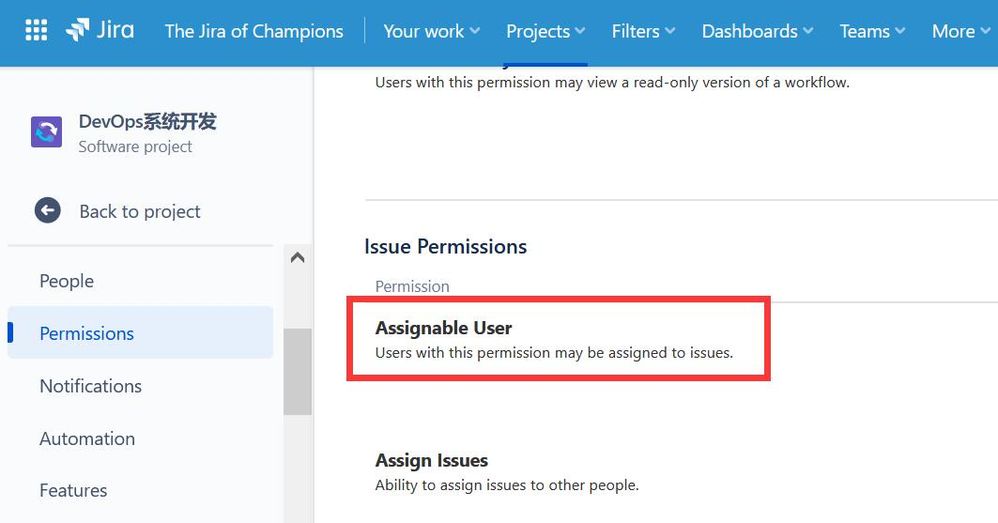This screenshot has width=998, height=523.
Task: Open the Projects dropdown menu
Action: 545,31
